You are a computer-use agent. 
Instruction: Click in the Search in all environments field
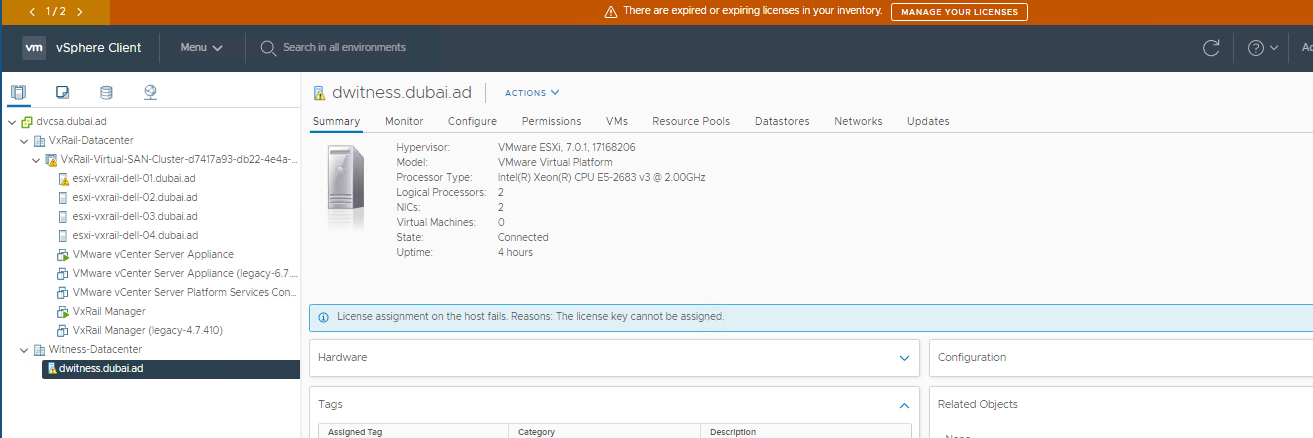coord(345,48)
